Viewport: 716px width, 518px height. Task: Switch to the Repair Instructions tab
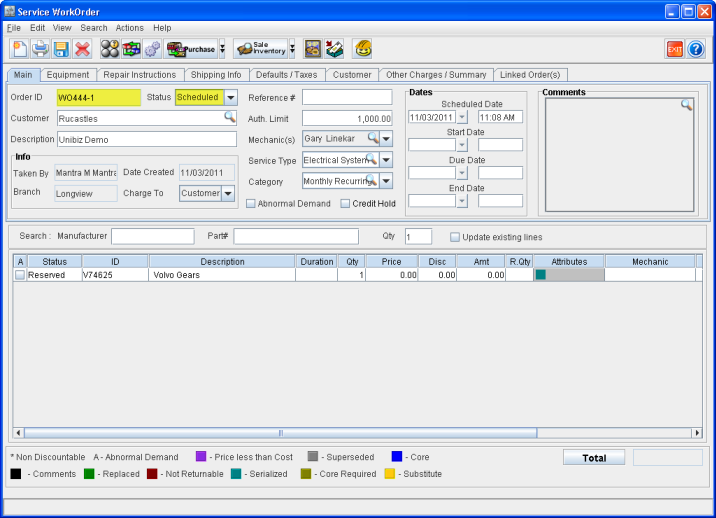(140, 75)
